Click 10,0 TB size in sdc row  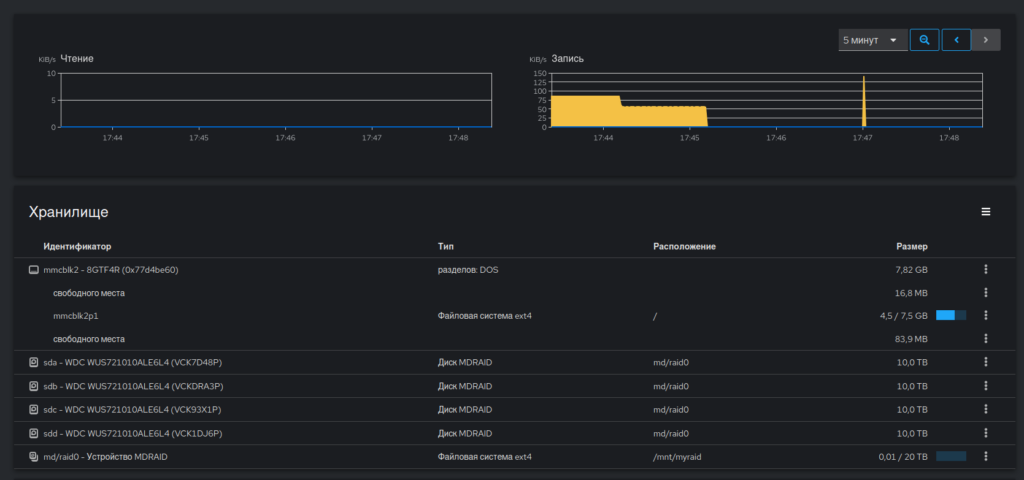(912, 409)
